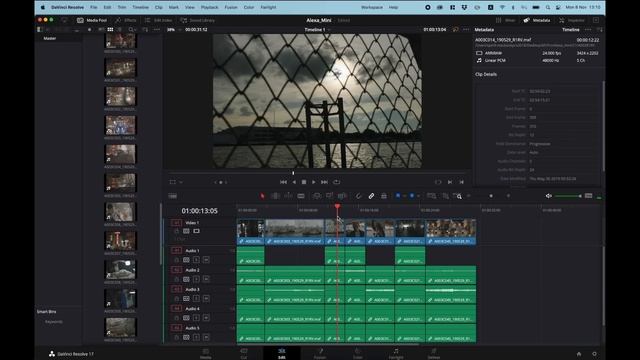The image size is (640, 360).
Task: Select Master bin in the bin list
Action: [50, 38]
